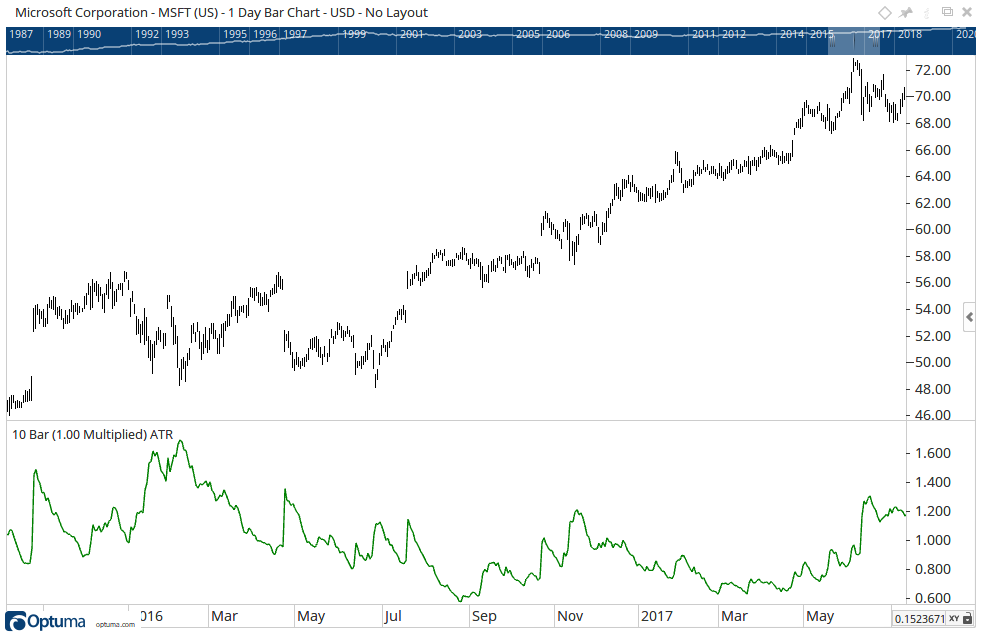Jump to 1999 in the overview strip

tap(354, 34)
